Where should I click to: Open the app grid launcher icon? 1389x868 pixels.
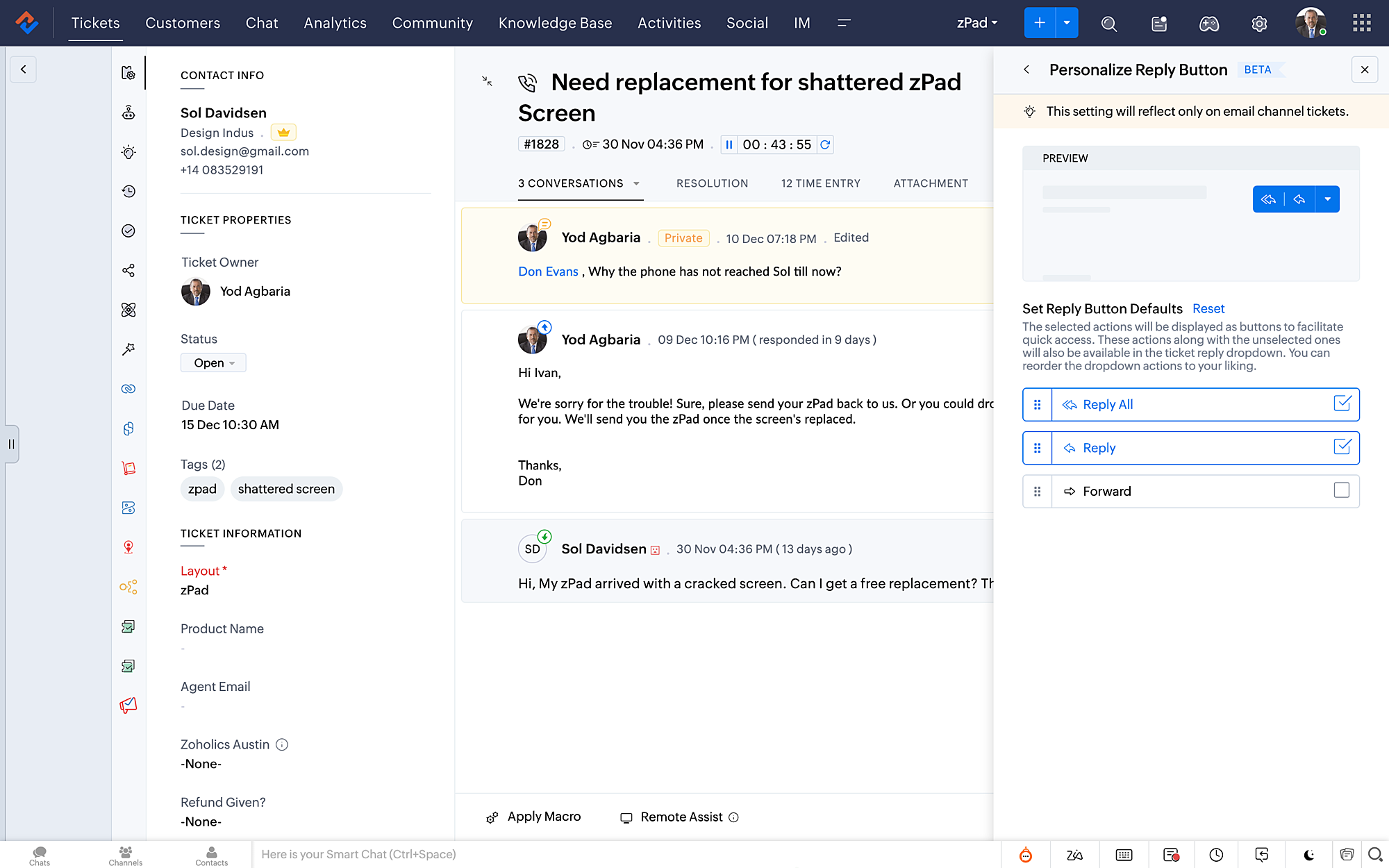(x=1362, y=23)
